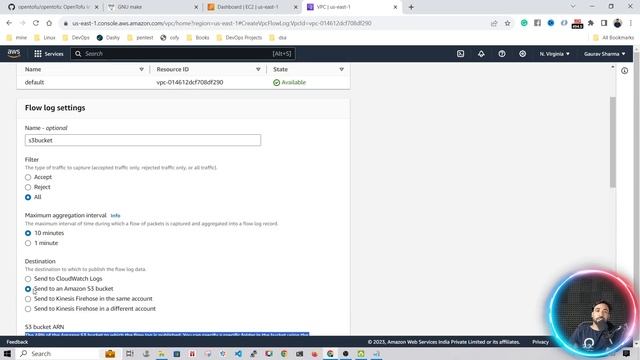The width and height of the screenshot is (640, 360).
Task: Open the Chrome tab search chevron
Action: click(x=573, y=7)
